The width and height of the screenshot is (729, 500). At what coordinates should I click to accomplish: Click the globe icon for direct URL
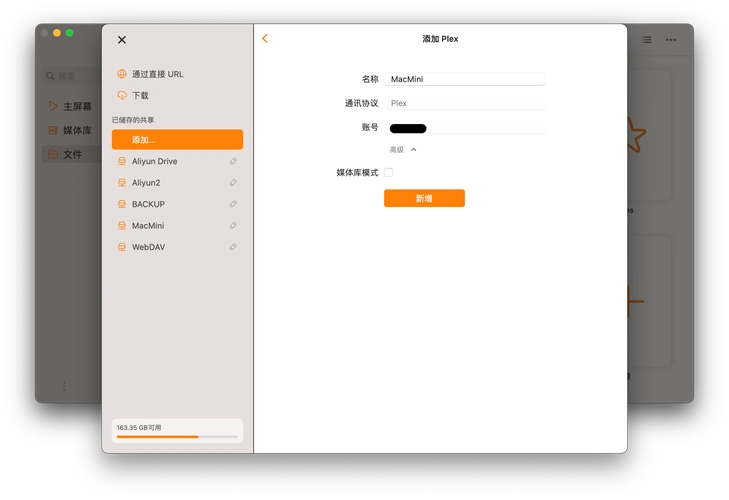[x=122, y=74]
